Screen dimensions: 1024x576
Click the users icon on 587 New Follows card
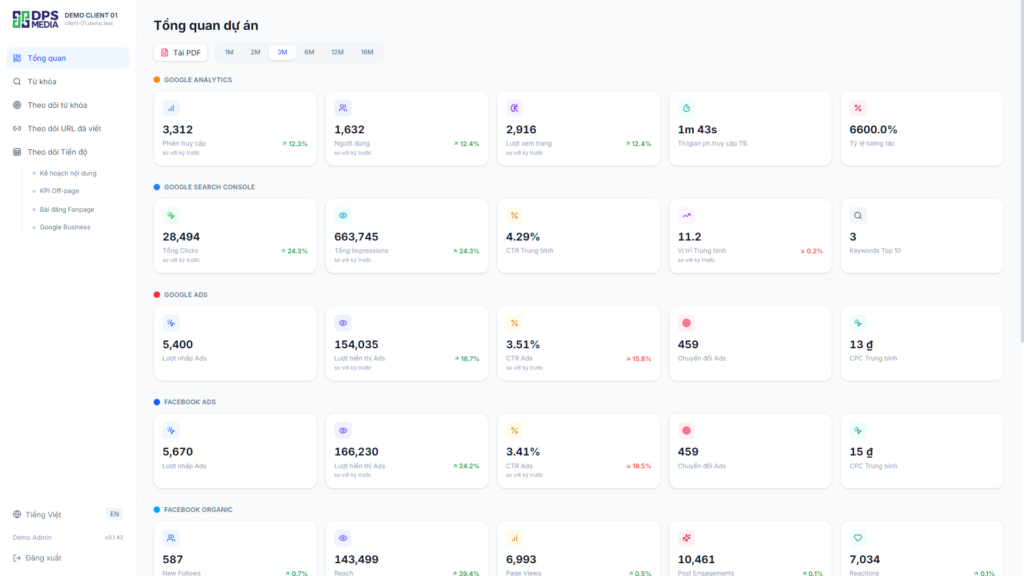(171, 538)
